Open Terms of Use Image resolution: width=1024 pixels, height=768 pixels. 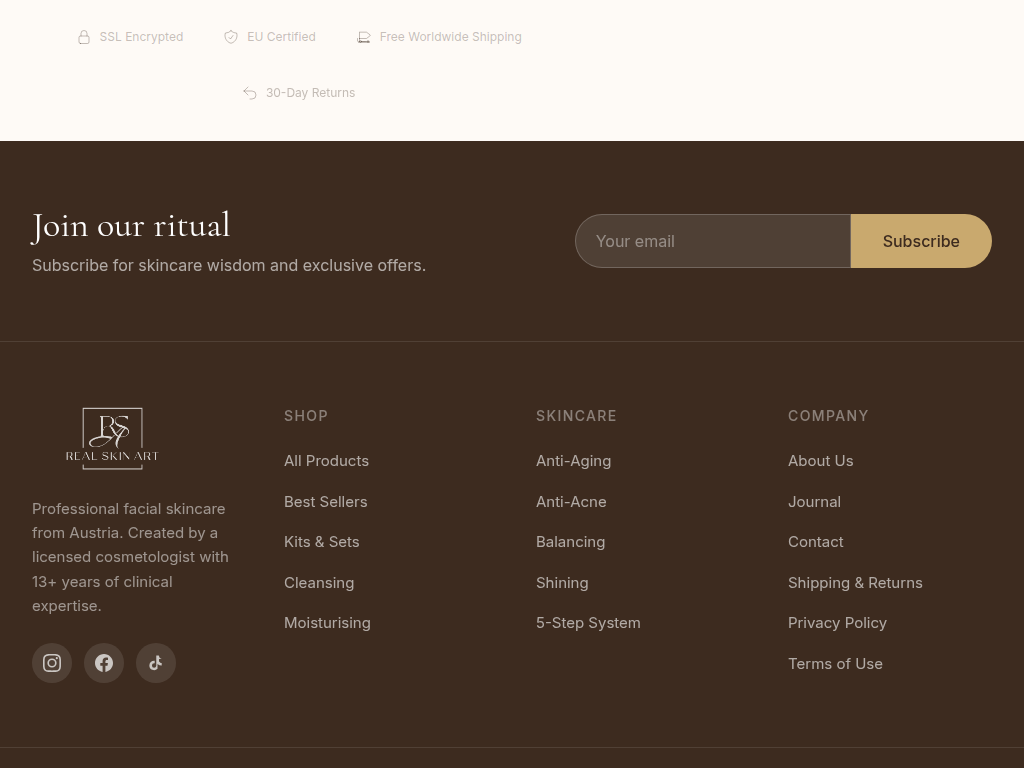pyautogui.click(x=835, y=664)
